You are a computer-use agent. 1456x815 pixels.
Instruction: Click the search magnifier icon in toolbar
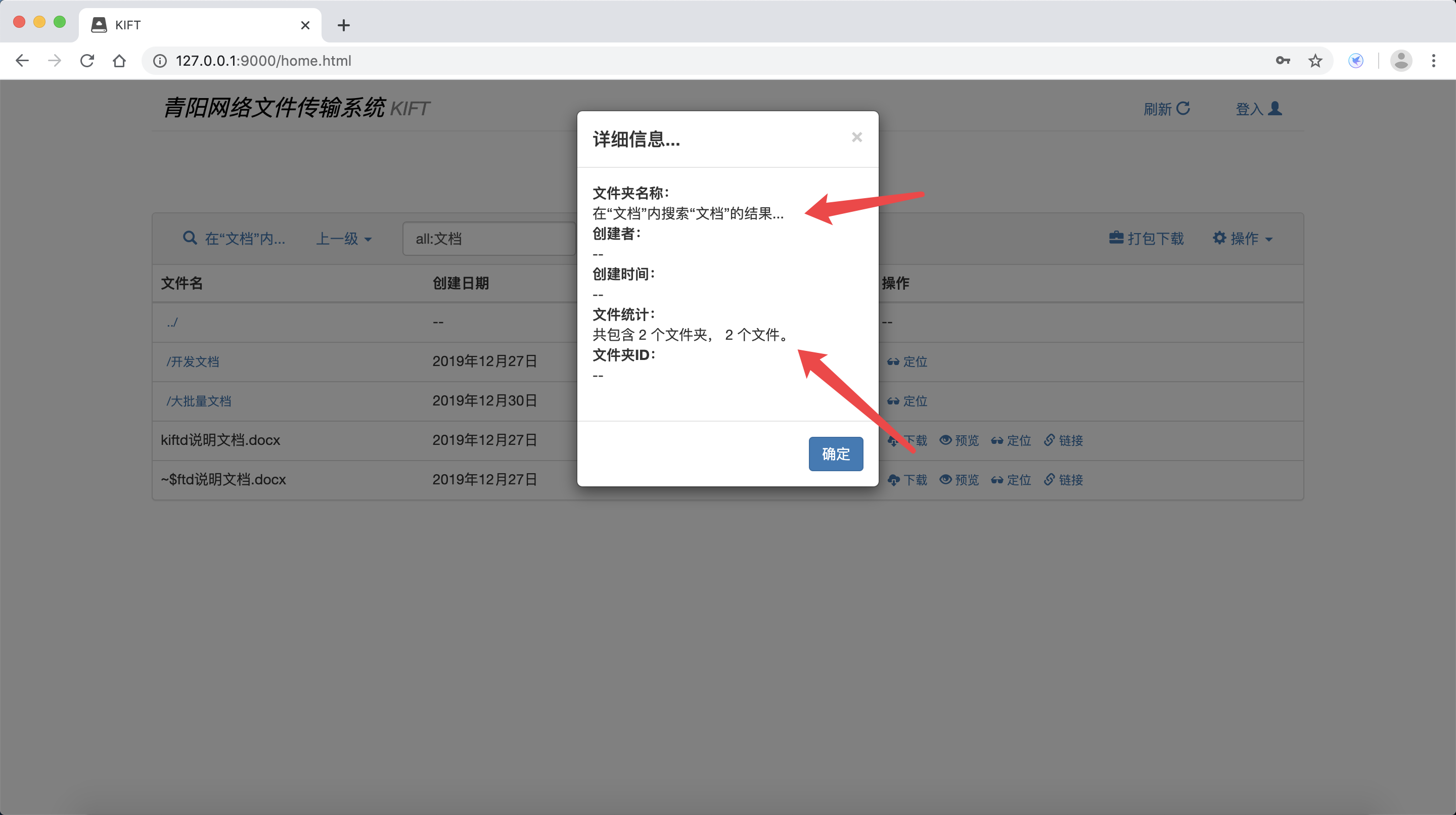[190, 238]
